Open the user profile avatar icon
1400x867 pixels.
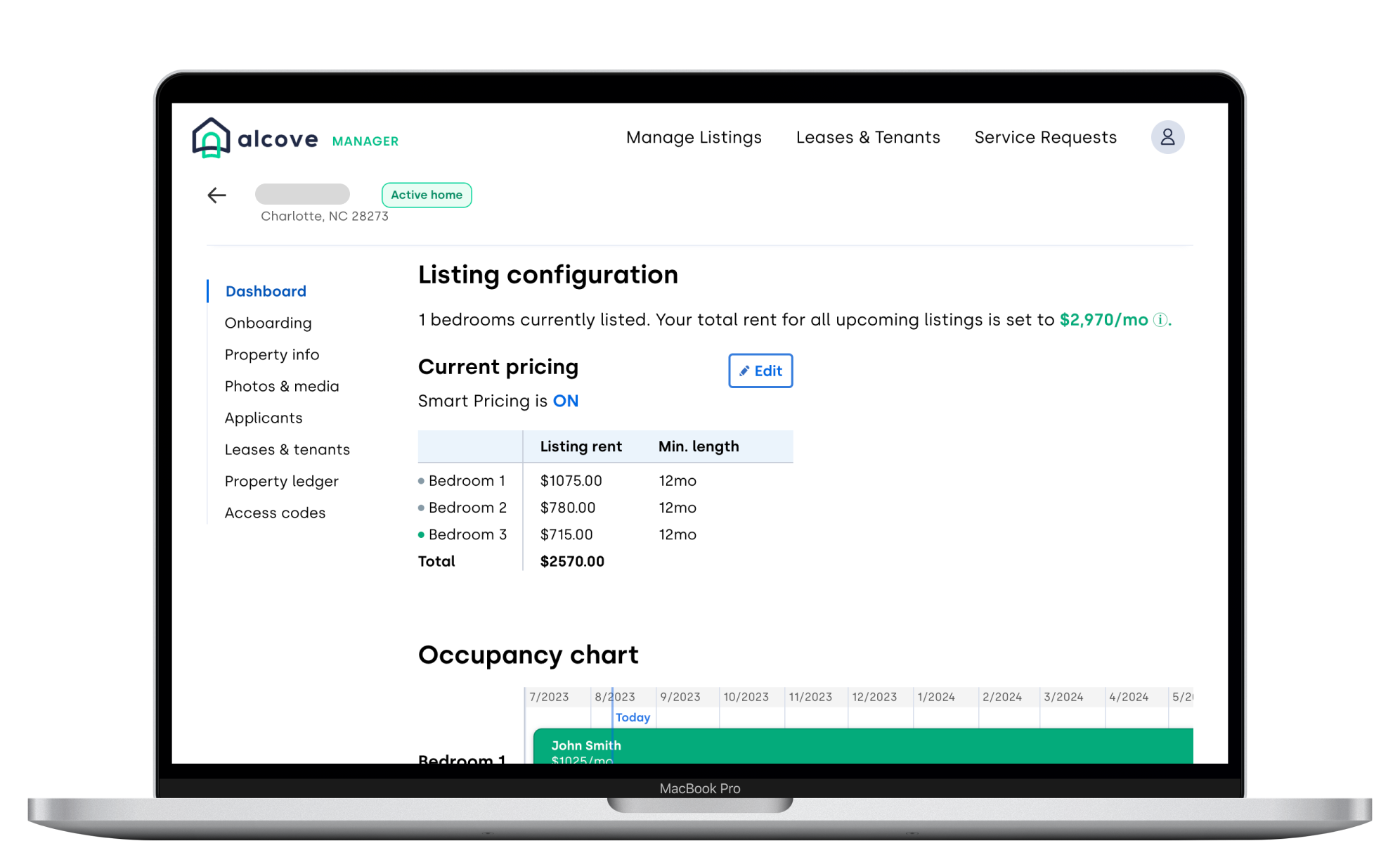[1167, 137]
